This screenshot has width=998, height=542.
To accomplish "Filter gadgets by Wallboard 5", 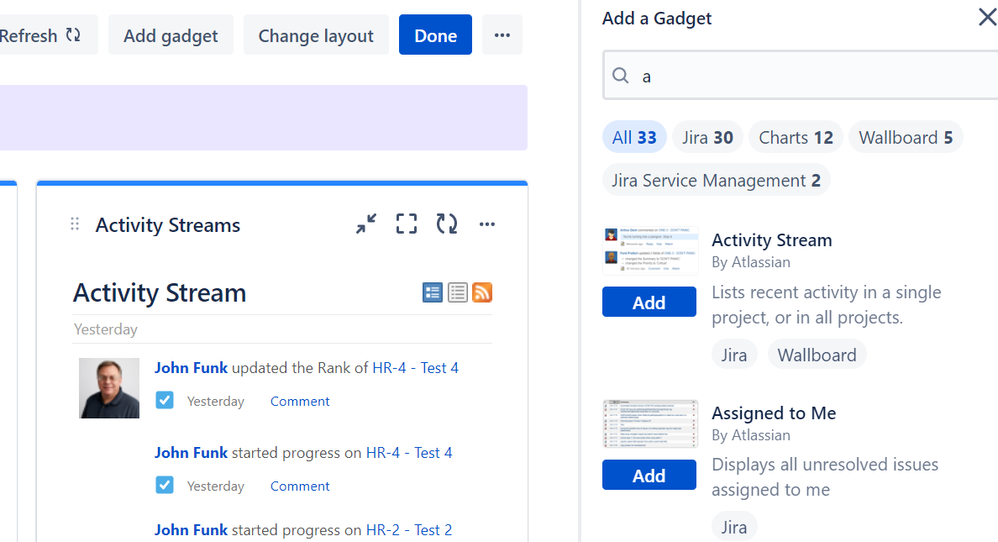I will 906,137.
